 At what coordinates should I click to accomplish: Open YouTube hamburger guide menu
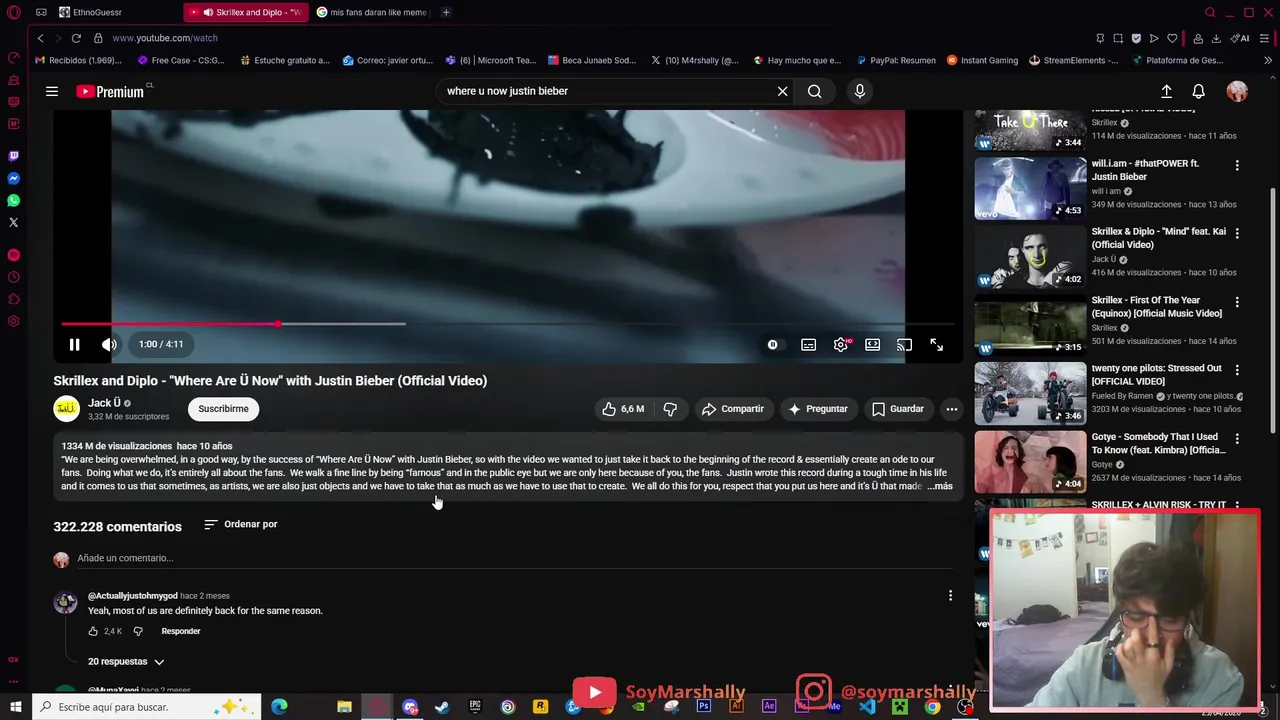point(52,91)
